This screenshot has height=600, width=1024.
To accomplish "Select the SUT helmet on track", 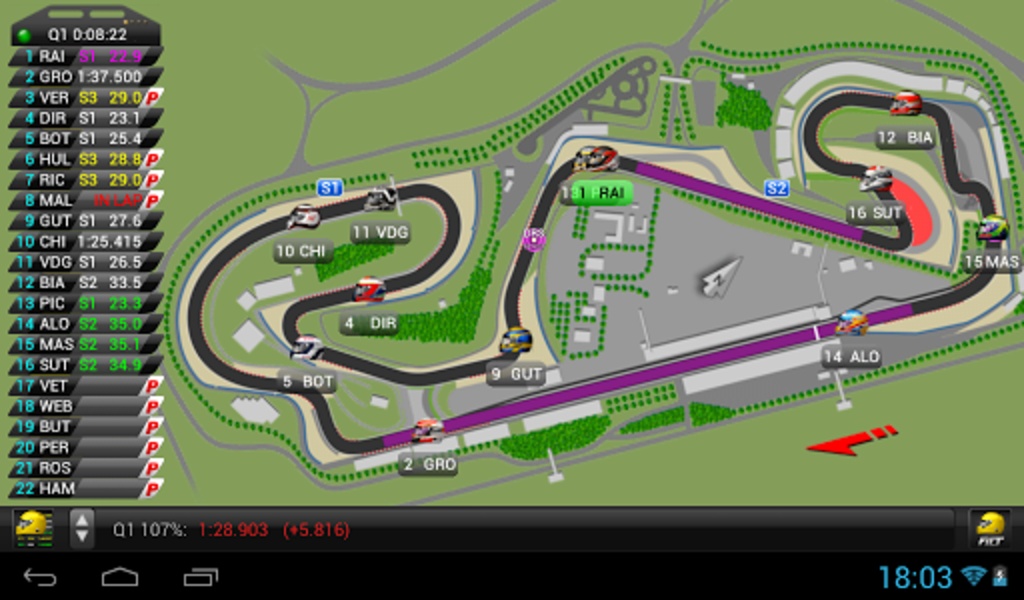I will 876,178.
